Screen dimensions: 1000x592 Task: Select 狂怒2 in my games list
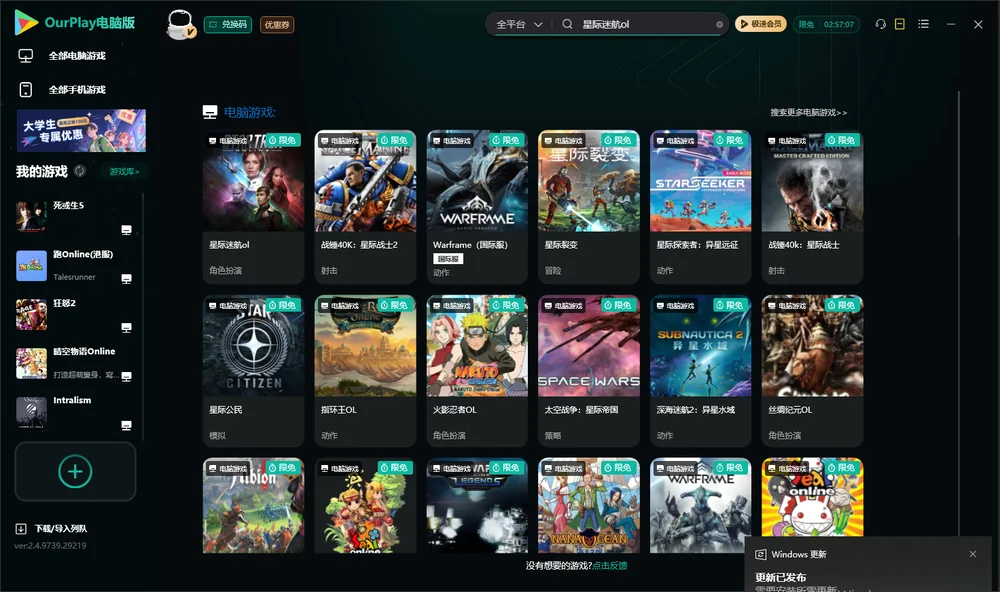[x=75, y=314]
